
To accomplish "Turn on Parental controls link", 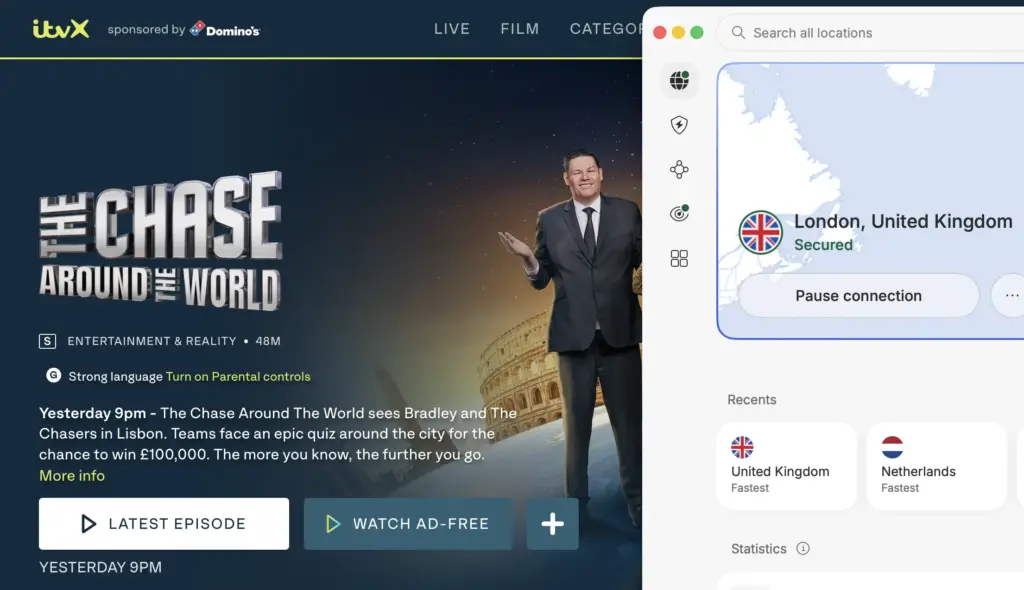I will pos(238,376).
